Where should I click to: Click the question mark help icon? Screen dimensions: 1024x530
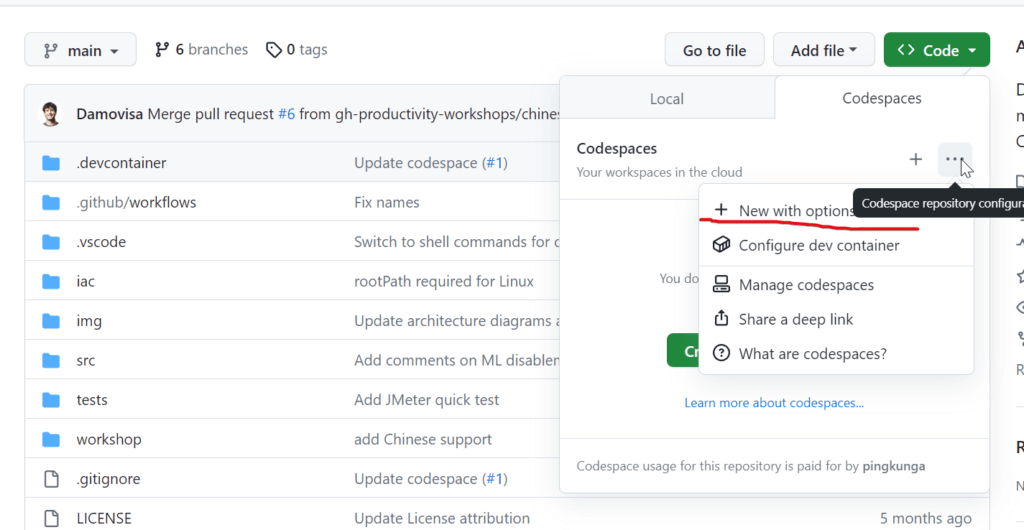721,353
